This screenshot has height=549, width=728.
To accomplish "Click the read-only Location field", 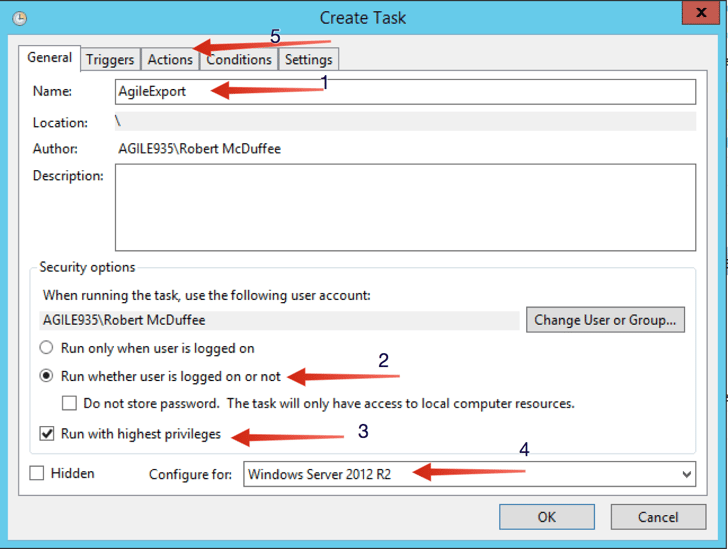I will tap(405, 122).
